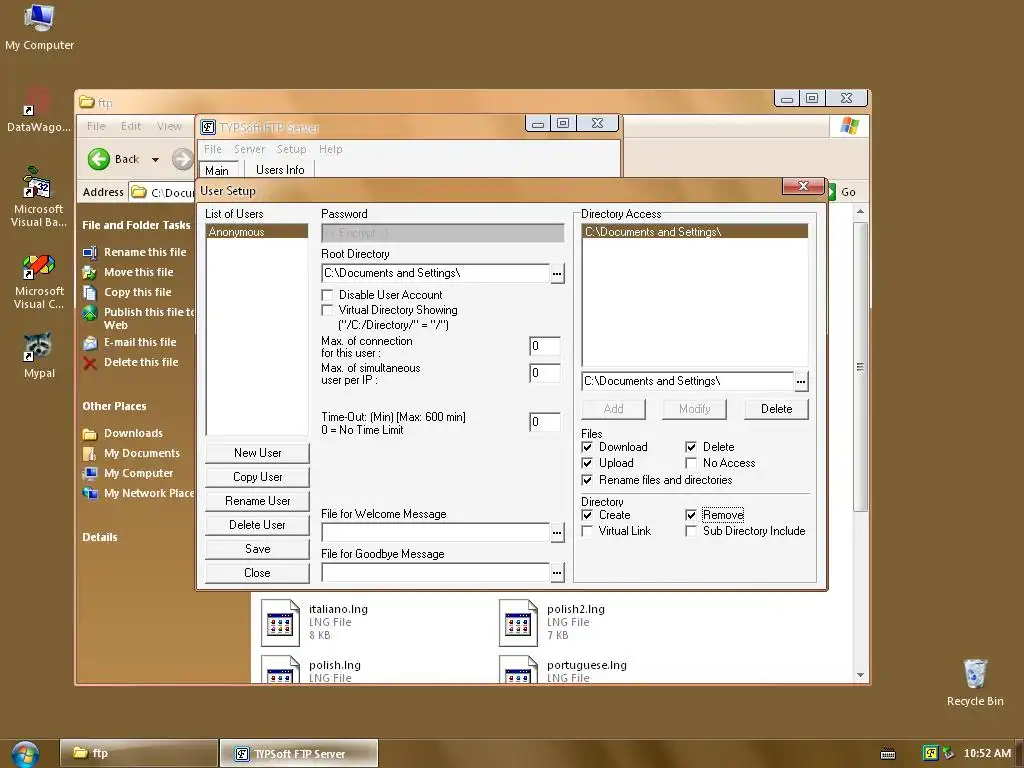Uncheck Directory Remove permission

(691, 515)
